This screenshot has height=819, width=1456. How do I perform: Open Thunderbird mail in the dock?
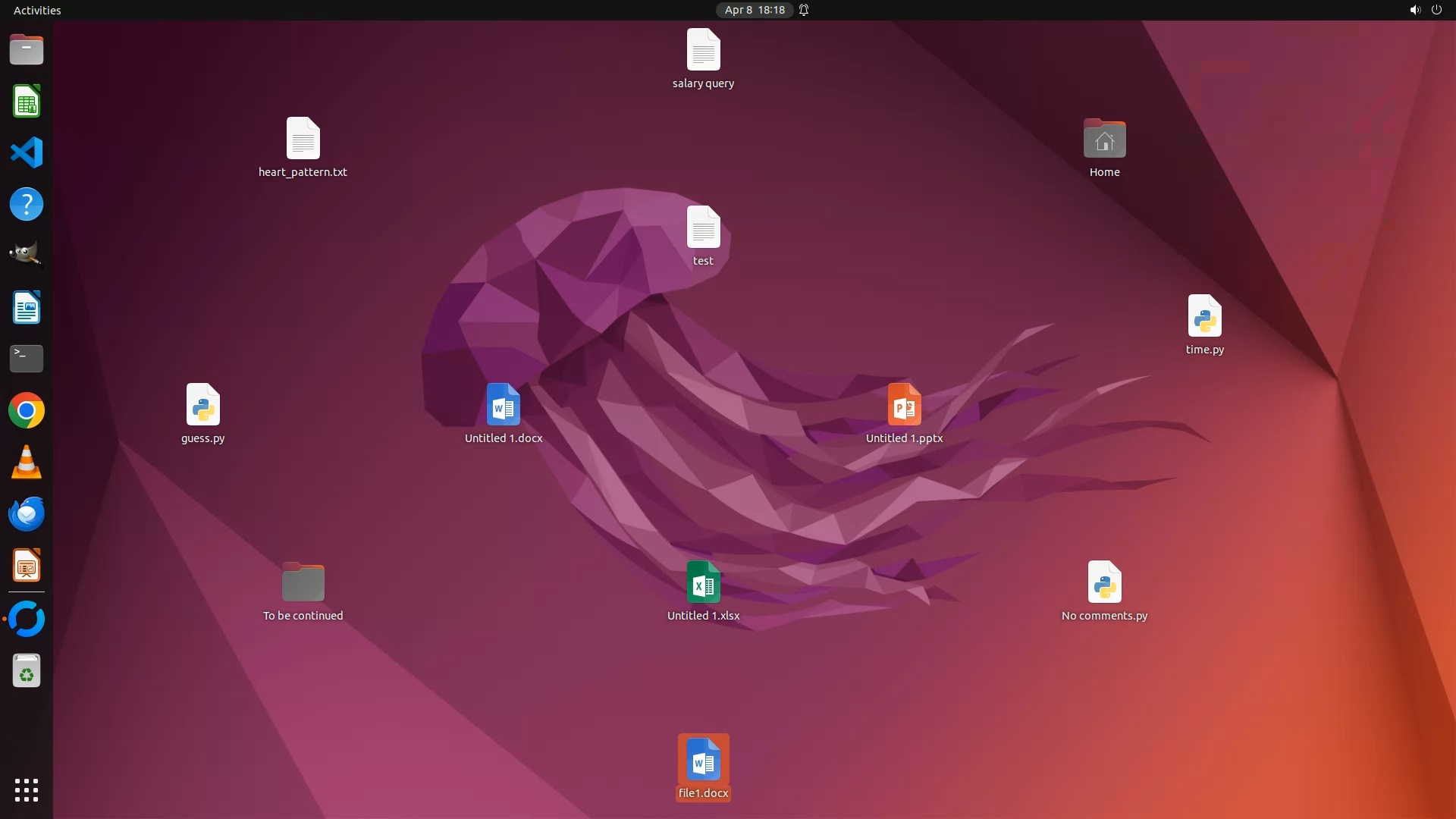pos(27,514)
